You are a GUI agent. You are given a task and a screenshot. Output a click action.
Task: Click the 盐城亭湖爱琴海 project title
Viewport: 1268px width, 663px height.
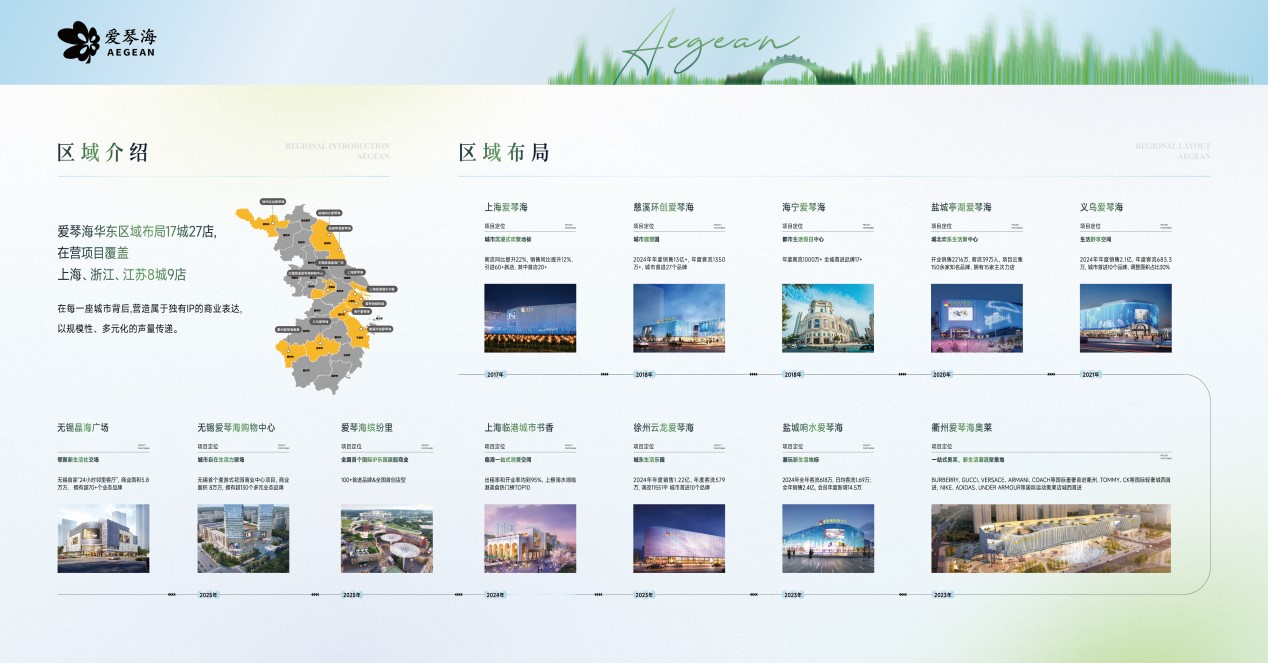pos(960,207)
